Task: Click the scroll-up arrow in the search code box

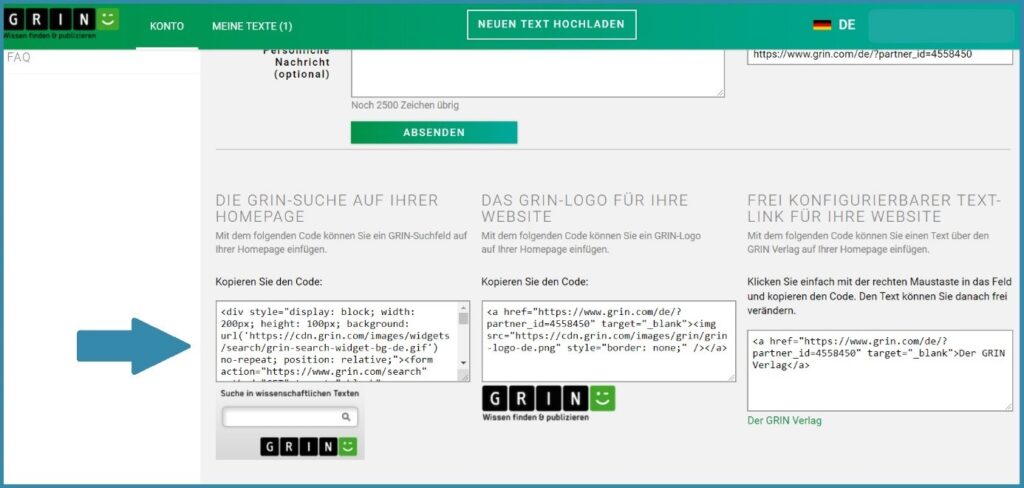Action: [x=463, y=308]
